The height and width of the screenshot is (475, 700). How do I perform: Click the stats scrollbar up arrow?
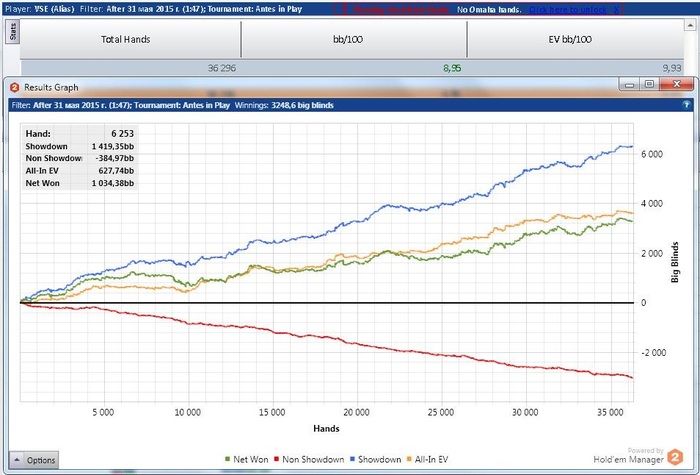pyautogui.click(x=690, y=26)
